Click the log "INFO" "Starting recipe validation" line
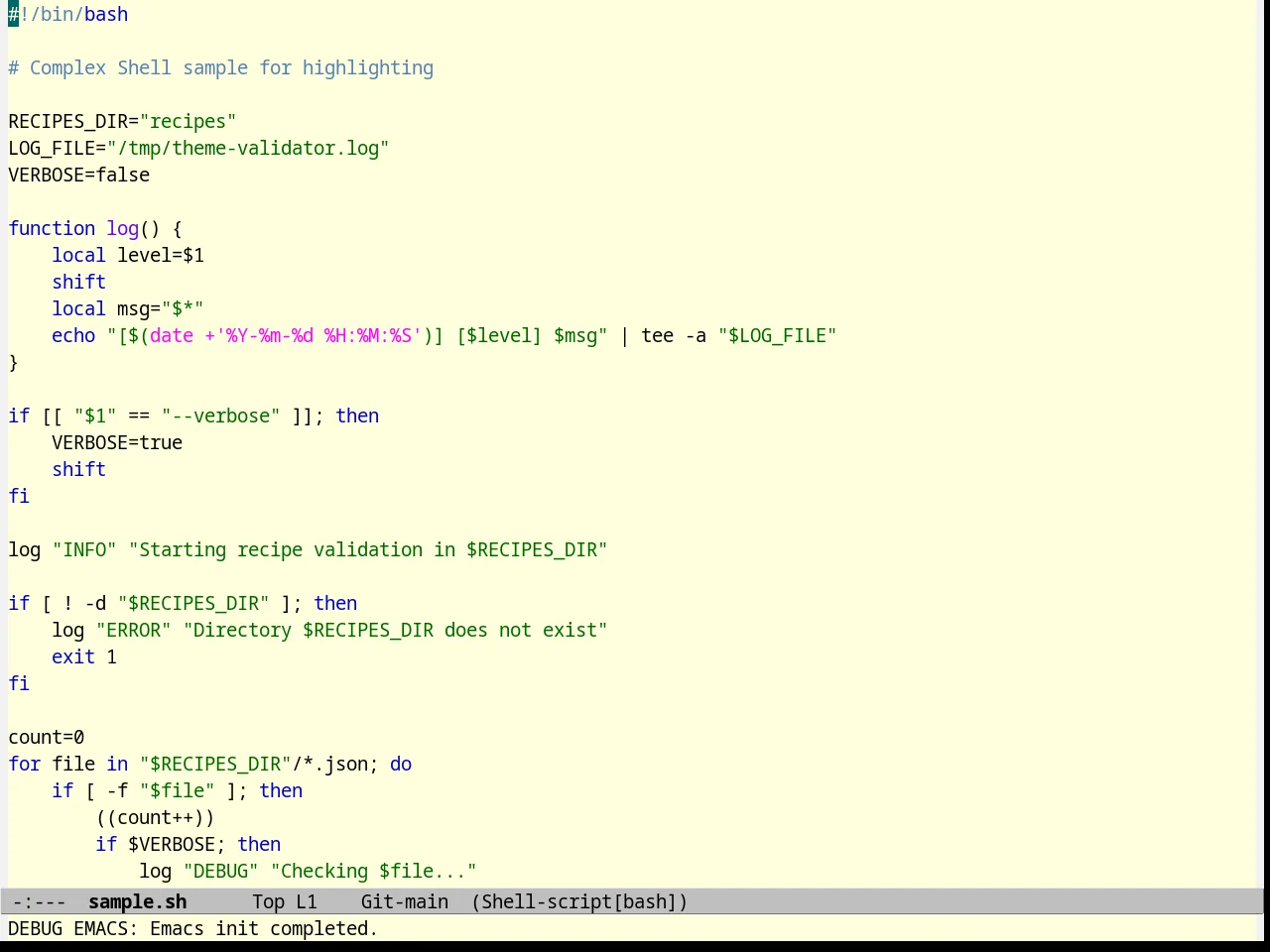Image resolution: width=1270 pixels, height=952 pixels. pyautogui.click(x=308, y=549)
